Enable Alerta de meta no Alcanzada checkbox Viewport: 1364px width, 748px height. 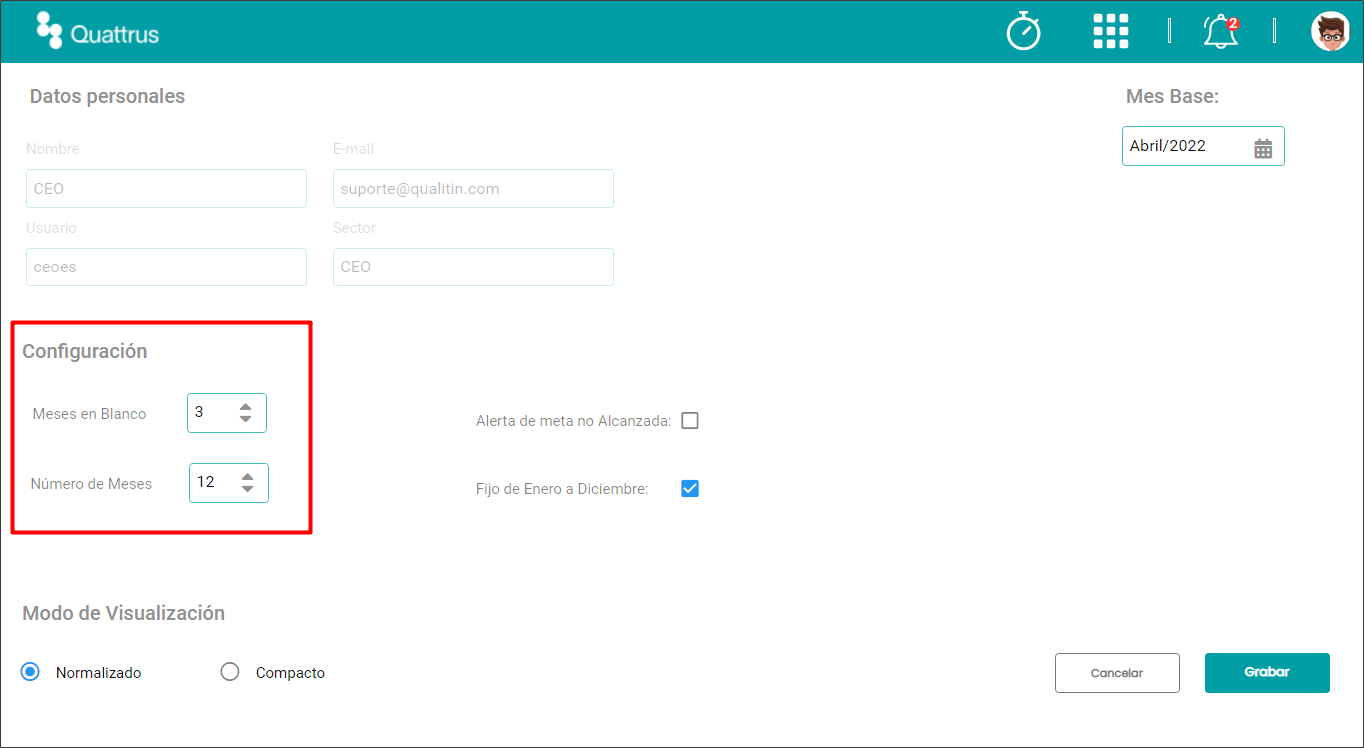click(x=690, y=421)
